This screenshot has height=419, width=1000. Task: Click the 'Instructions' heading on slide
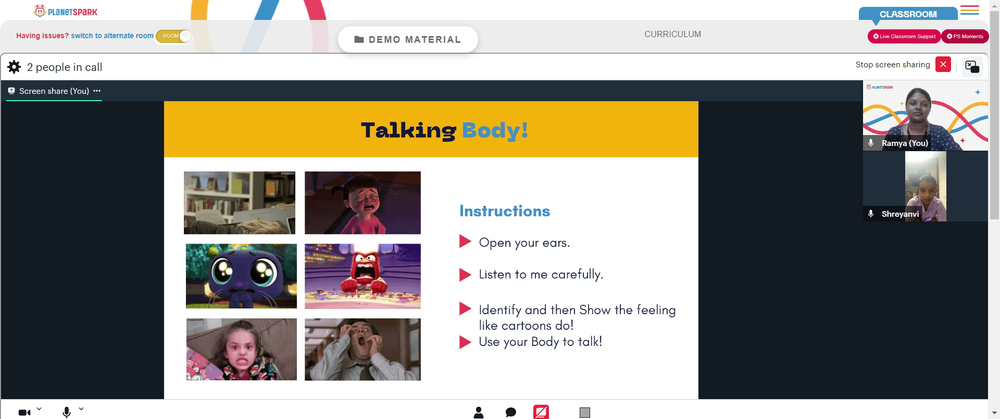point(504,211)
